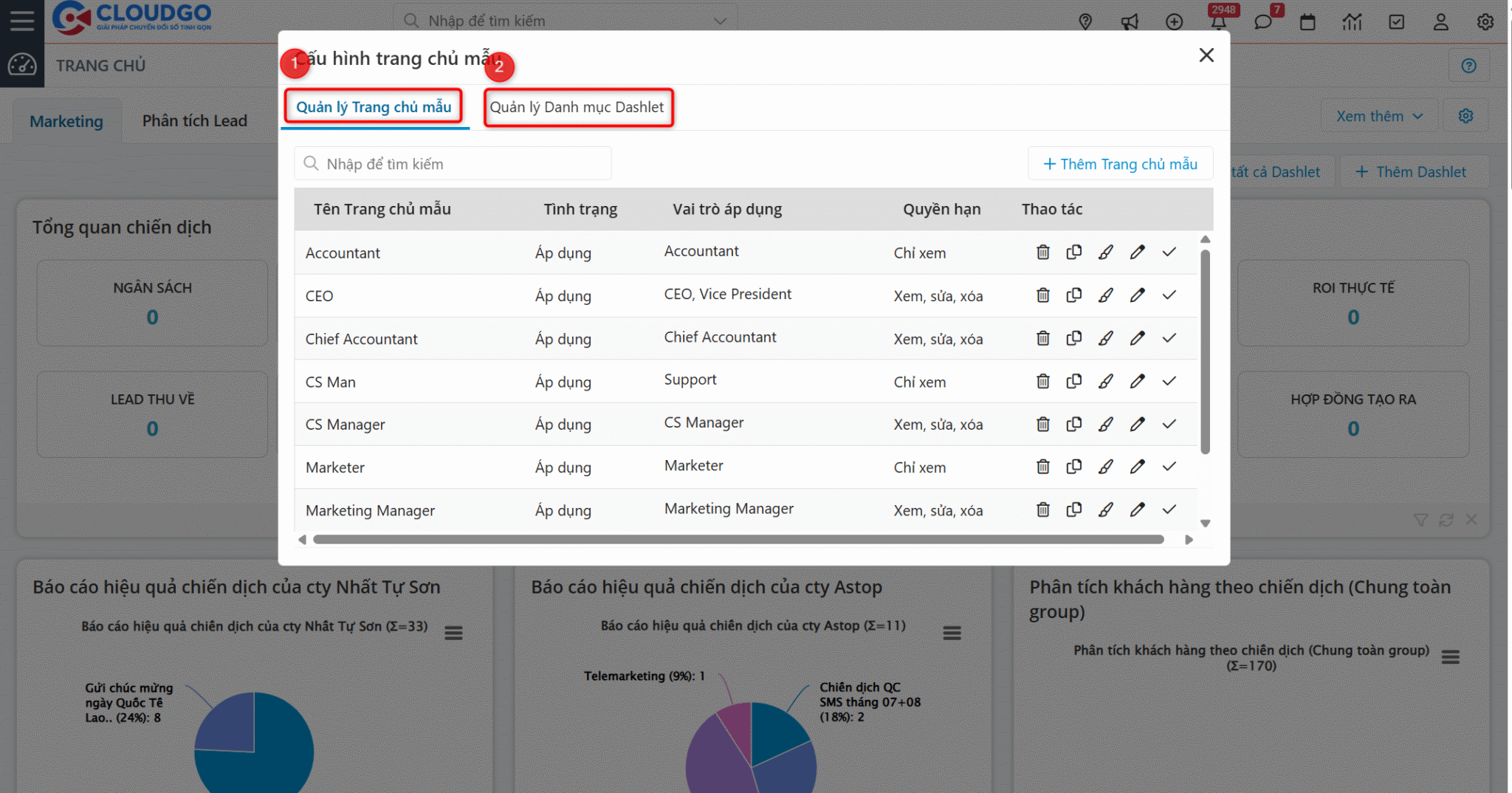1512x793 pixels.
Task: Click the horizontal scrollbar right arrow
Action: pos(1189,540)
